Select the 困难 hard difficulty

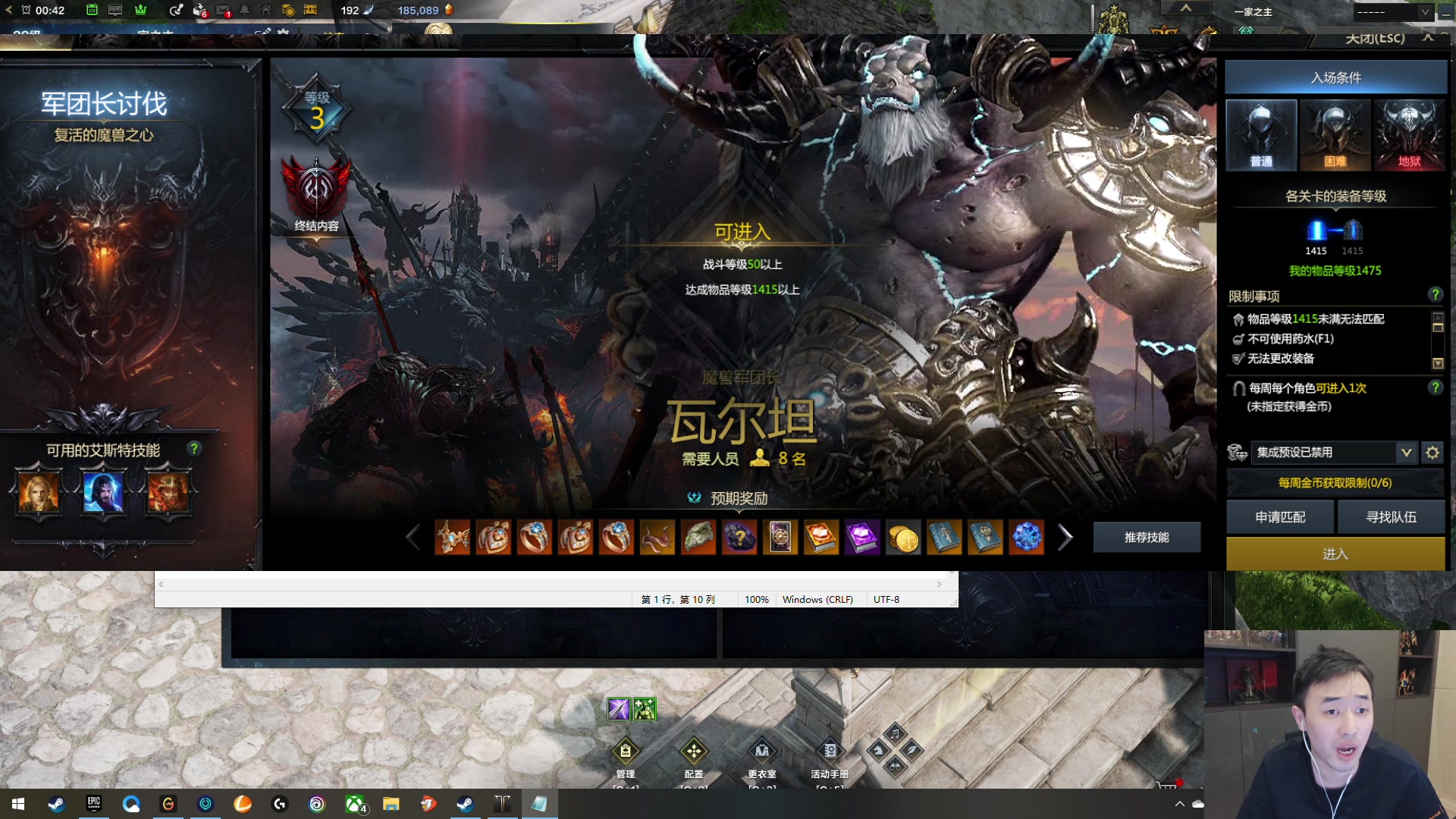(x=1335, y=135)
